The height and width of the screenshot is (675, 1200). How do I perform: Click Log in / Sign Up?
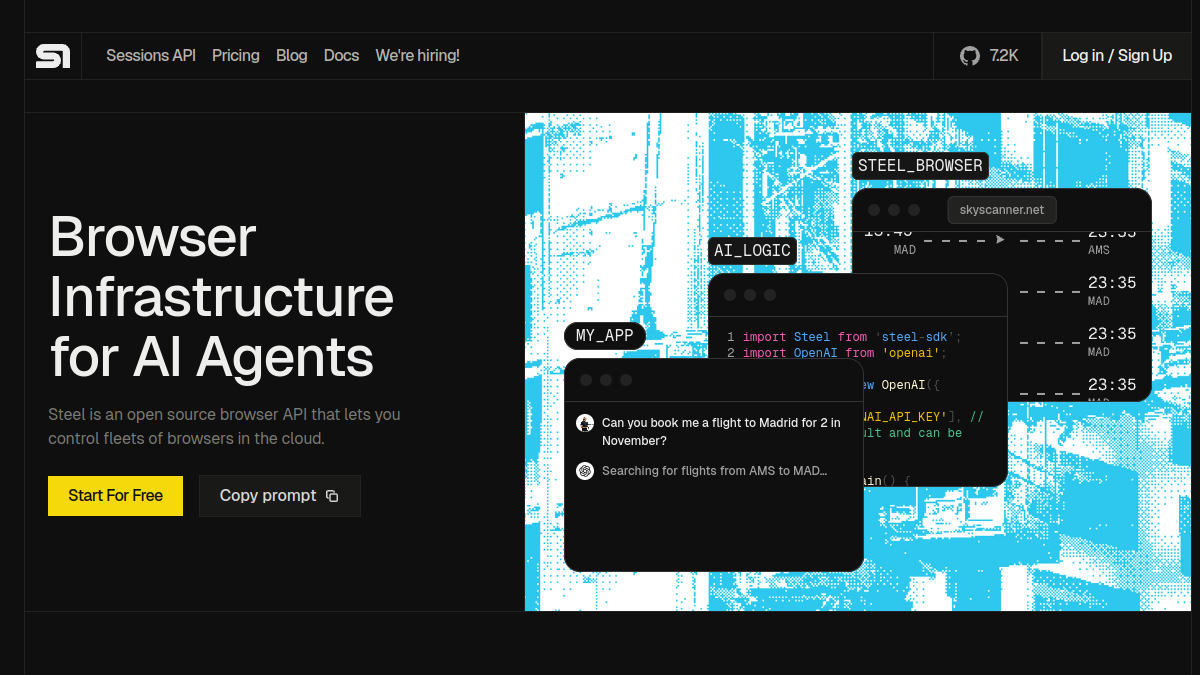click(x=1117, y=56)
